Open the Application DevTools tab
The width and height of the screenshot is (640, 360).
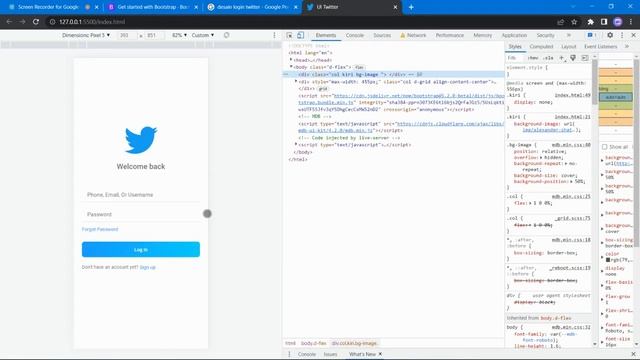[514, 36]
